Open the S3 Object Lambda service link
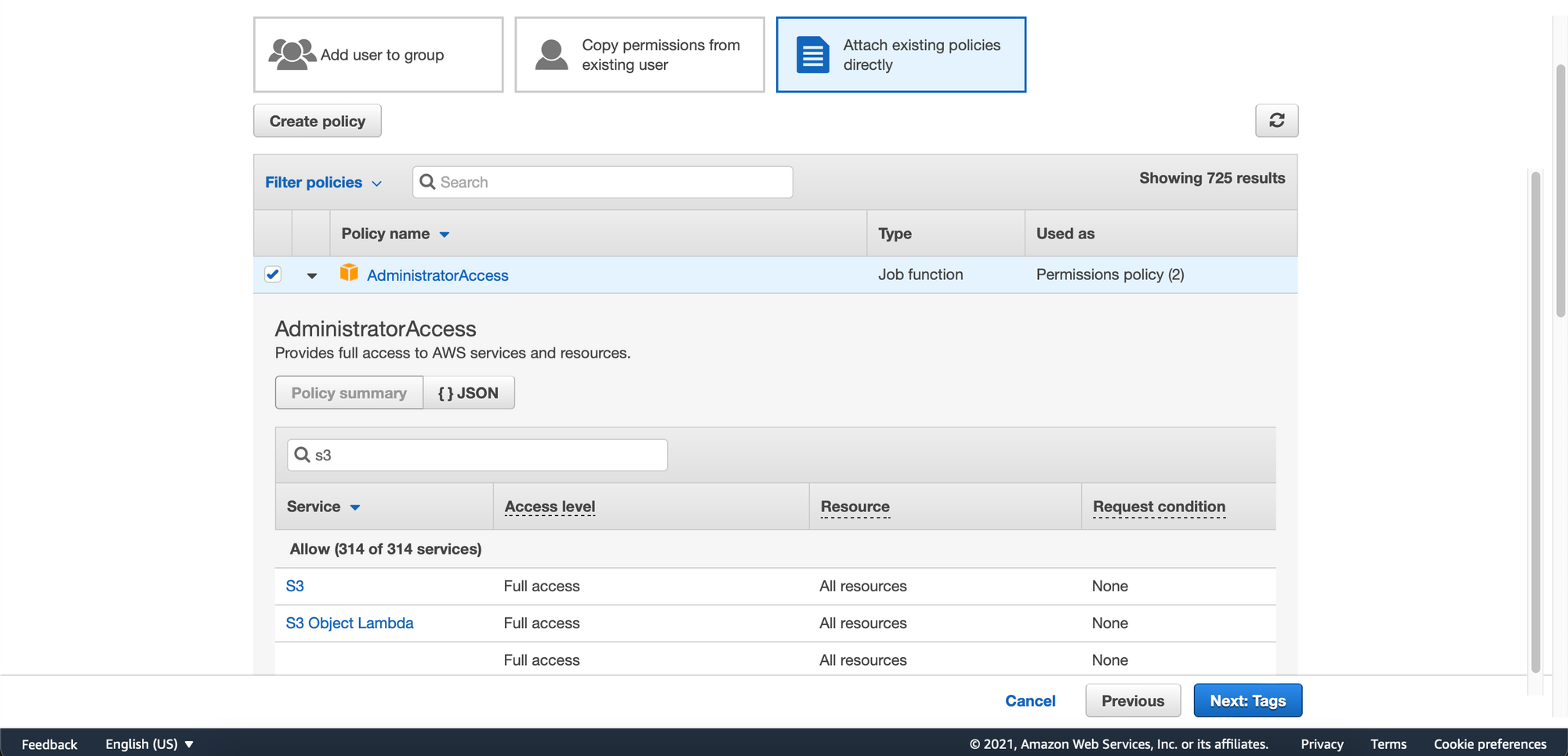 coord(350,623)
